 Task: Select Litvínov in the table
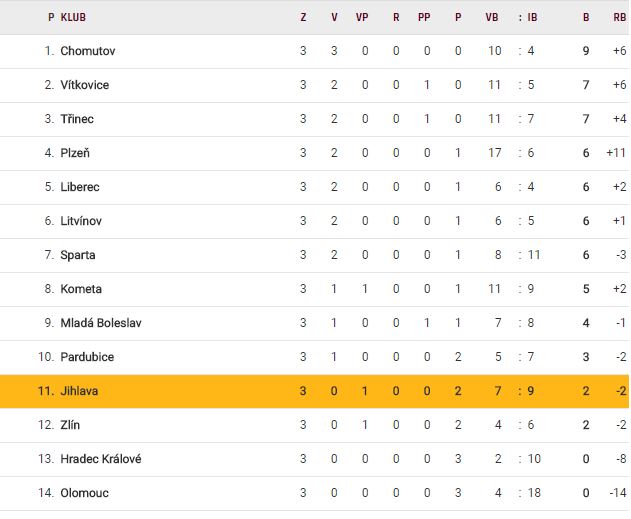[81, 221]
